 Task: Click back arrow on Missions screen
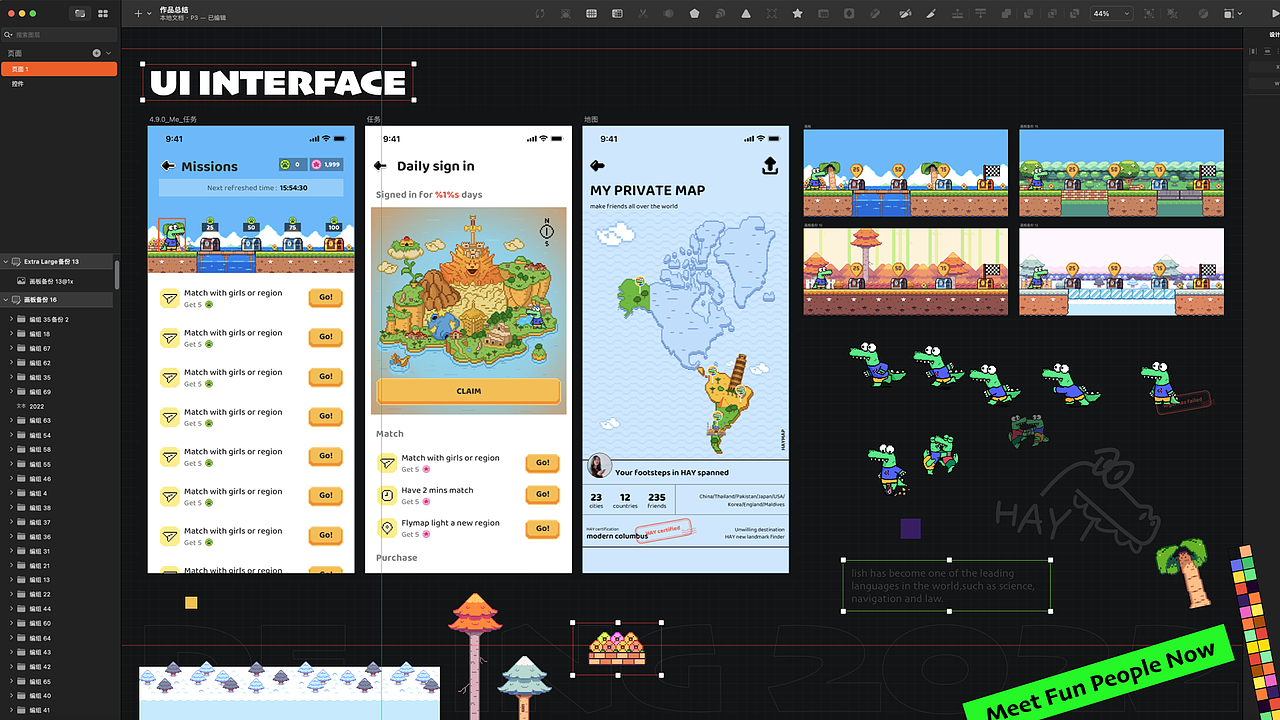pos(168,166)
